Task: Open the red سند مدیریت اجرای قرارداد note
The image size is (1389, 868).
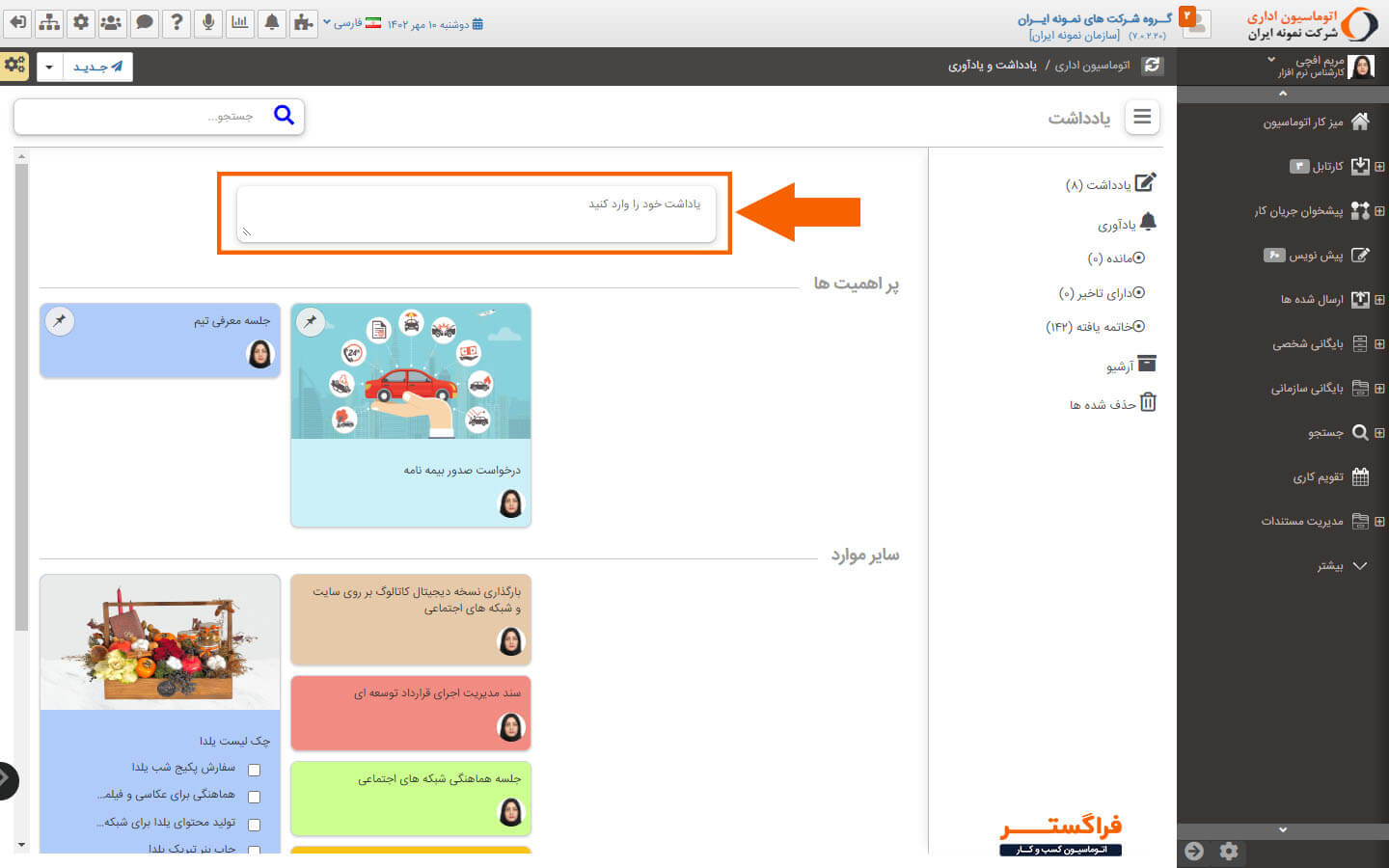Action: click(411, 713)
